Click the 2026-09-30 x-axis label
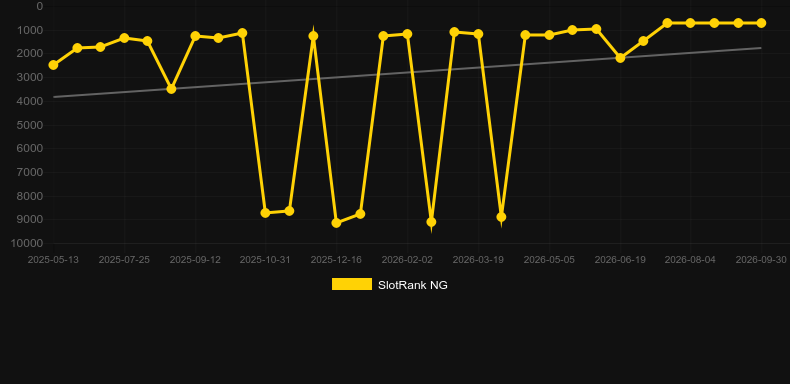Screen dimensions: 790x384 (761, 260)
